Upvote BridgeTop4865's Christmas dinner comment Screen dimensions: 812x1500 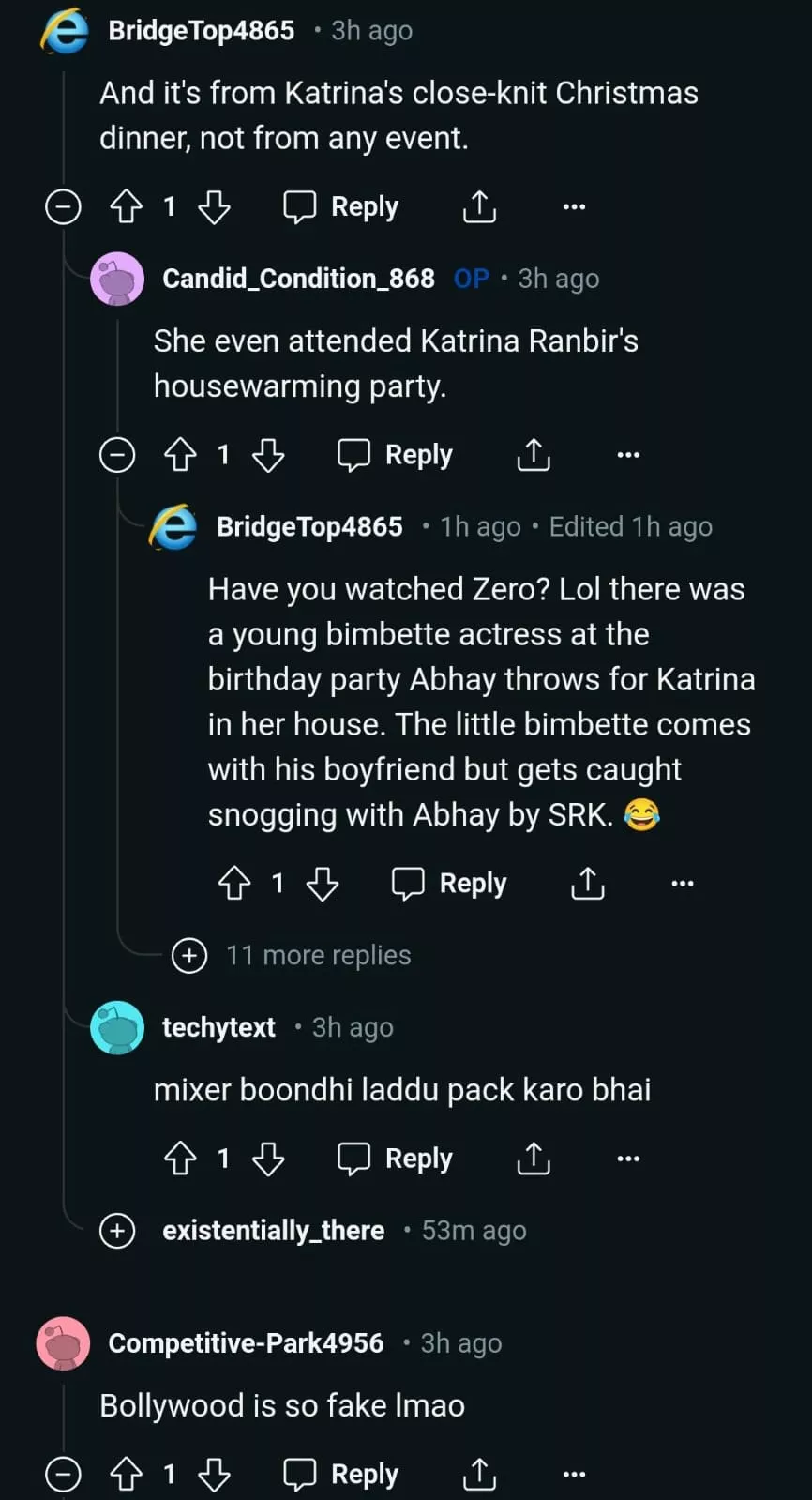[x=127, y=206]
